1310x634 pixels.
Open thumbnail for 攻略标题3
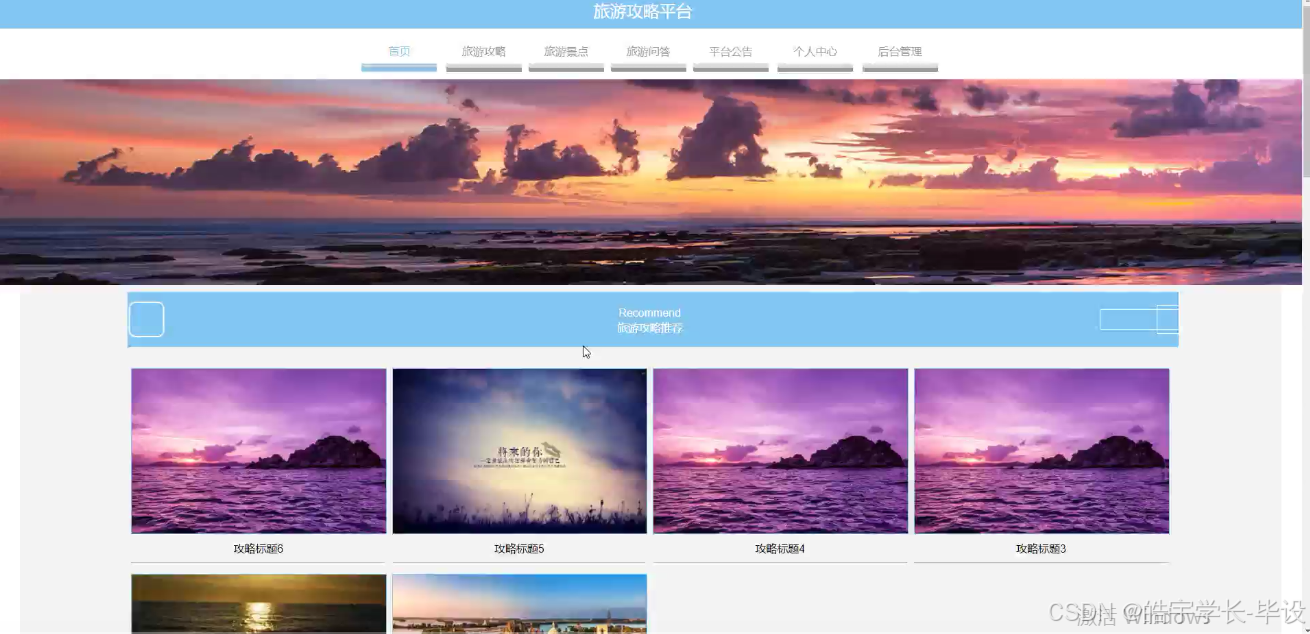[1042, 451]
